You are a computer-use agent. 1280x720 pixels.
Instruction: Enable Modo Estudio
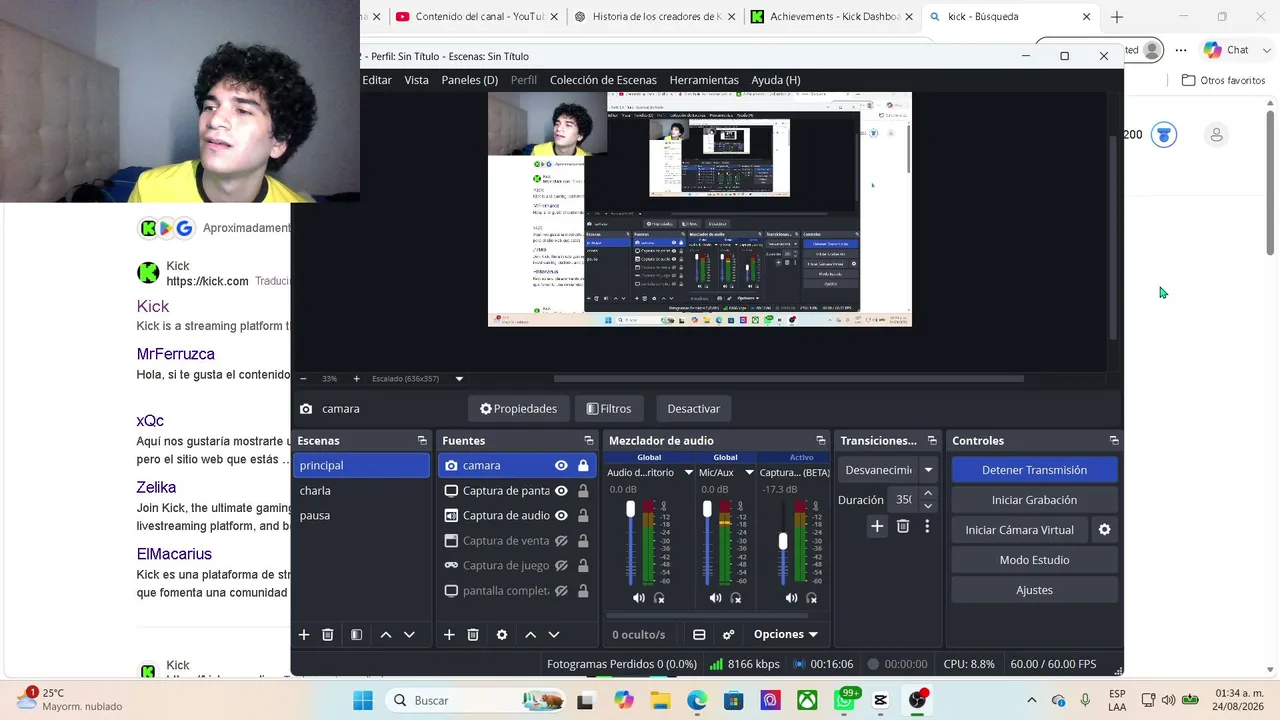tap(1034, 560)
